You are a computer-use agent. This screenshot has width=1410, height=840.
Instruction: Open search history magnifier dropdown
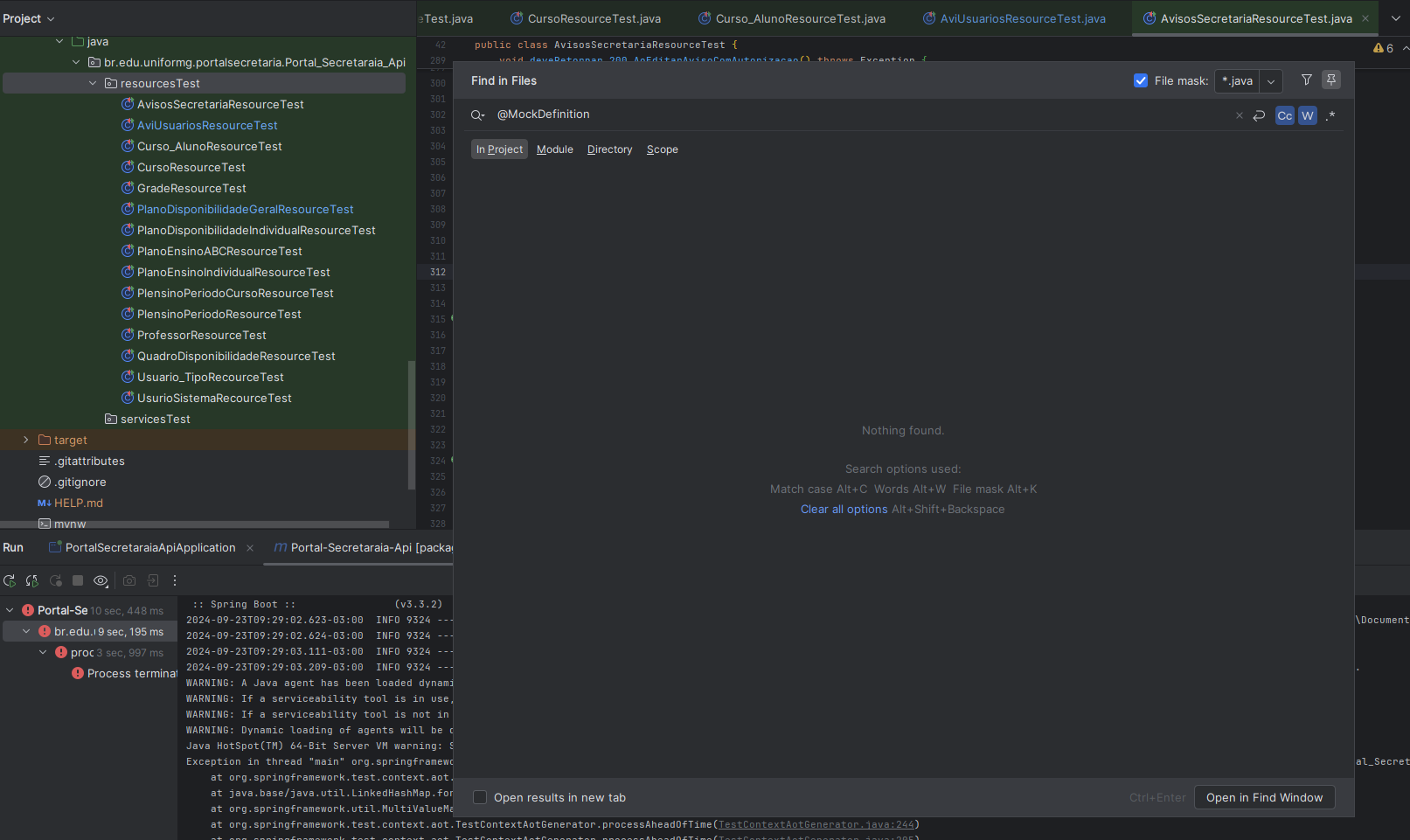pos(478,115)
